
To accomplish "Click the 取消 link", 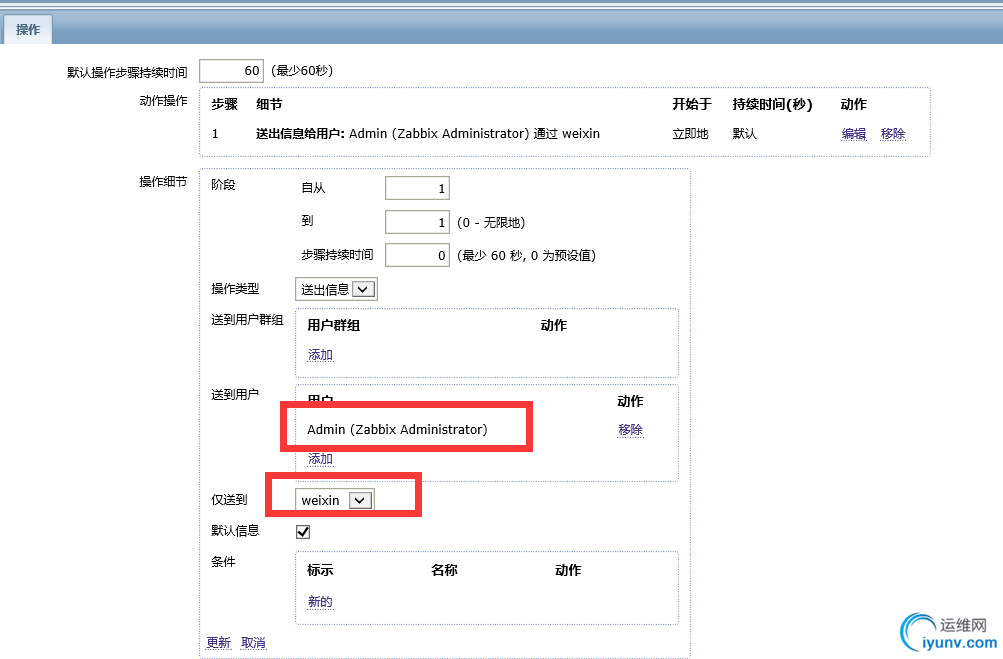I will coord(254,642).
